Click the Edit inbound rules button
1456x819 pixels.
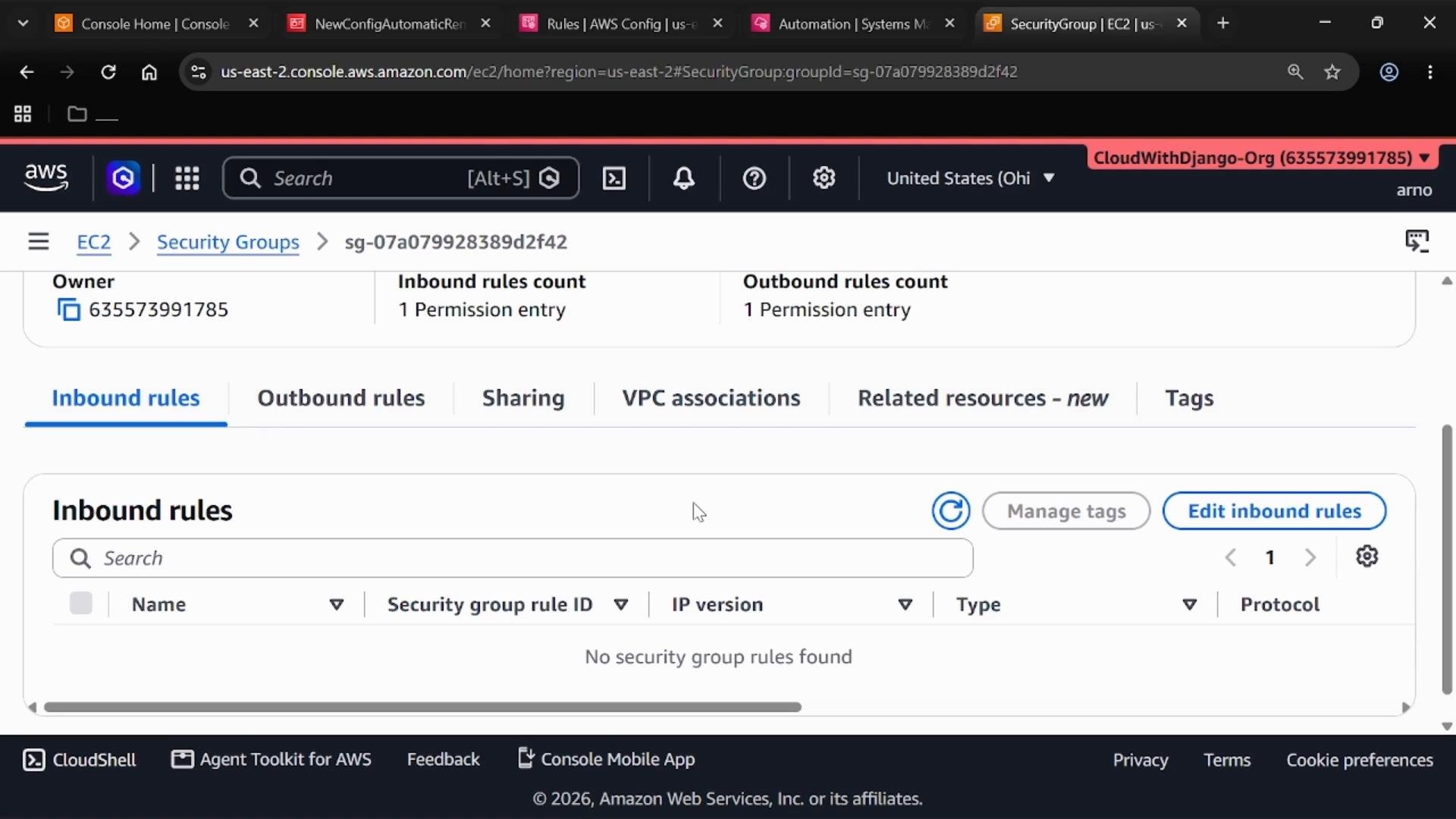1274,511
